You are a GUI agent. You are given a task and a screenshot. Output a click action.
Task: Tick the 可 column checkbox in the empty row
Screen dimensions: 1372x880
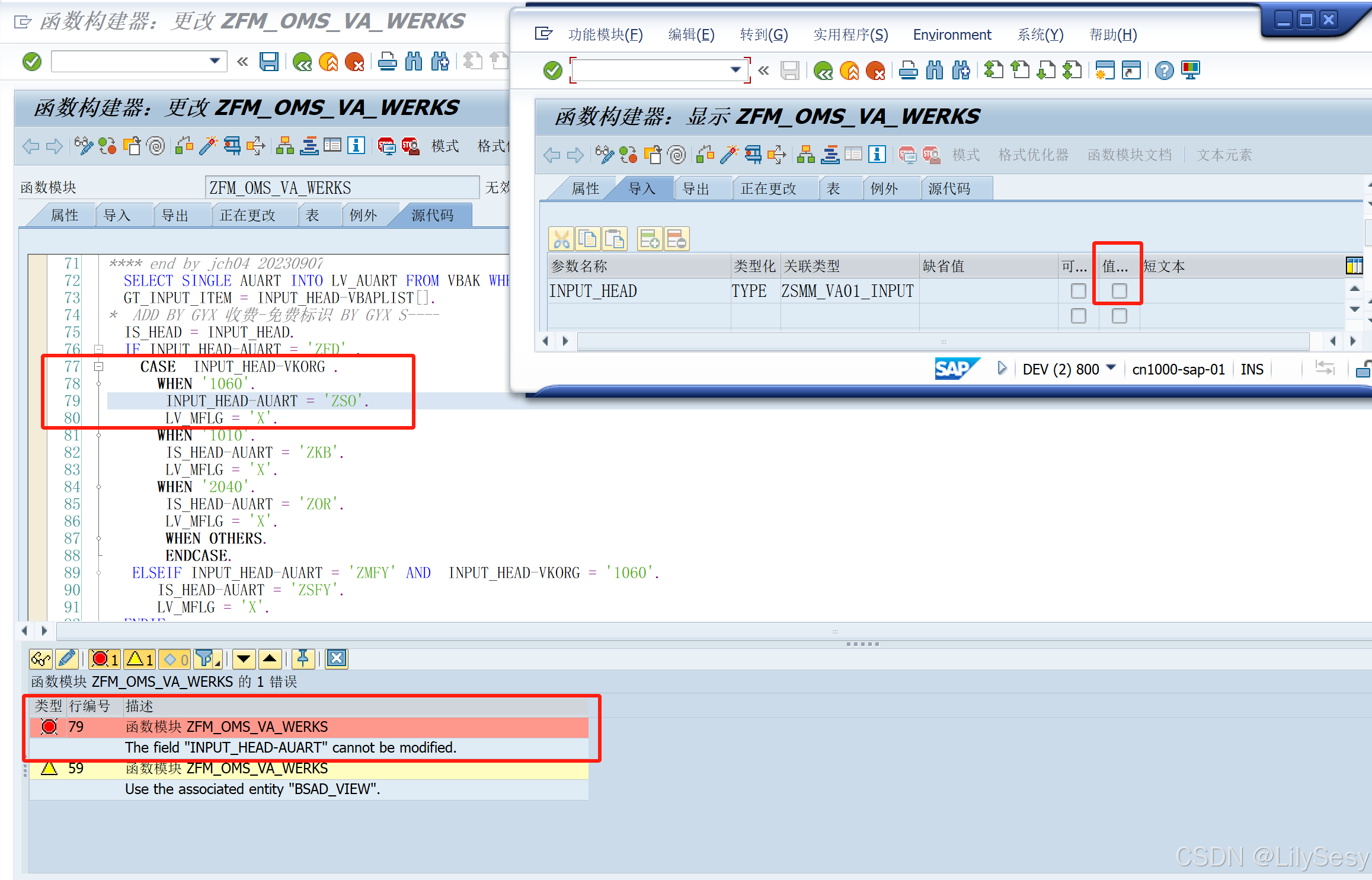1077,316
